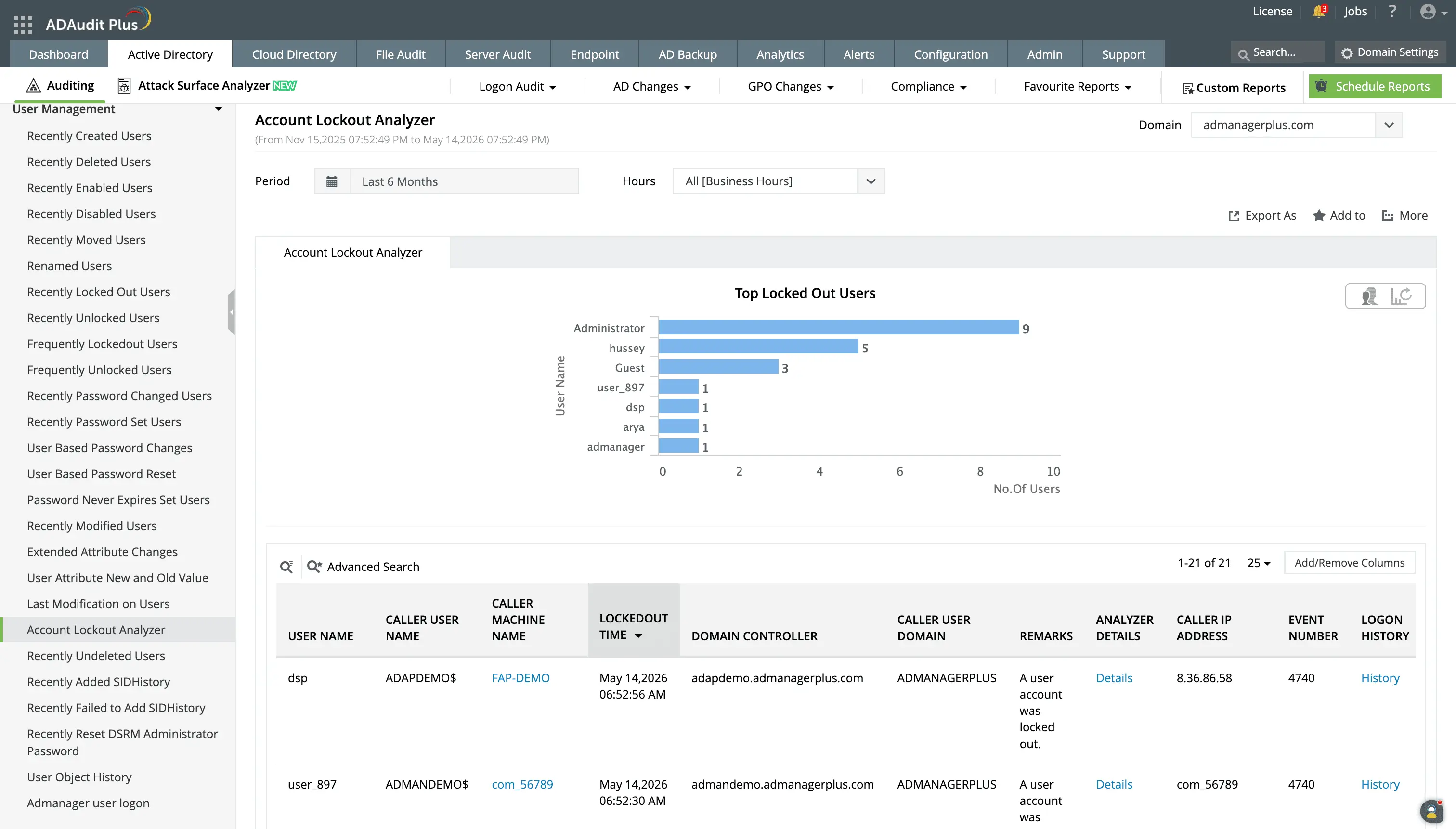
Task: Collapse the left sidebar handle
Action: [231, 312]
